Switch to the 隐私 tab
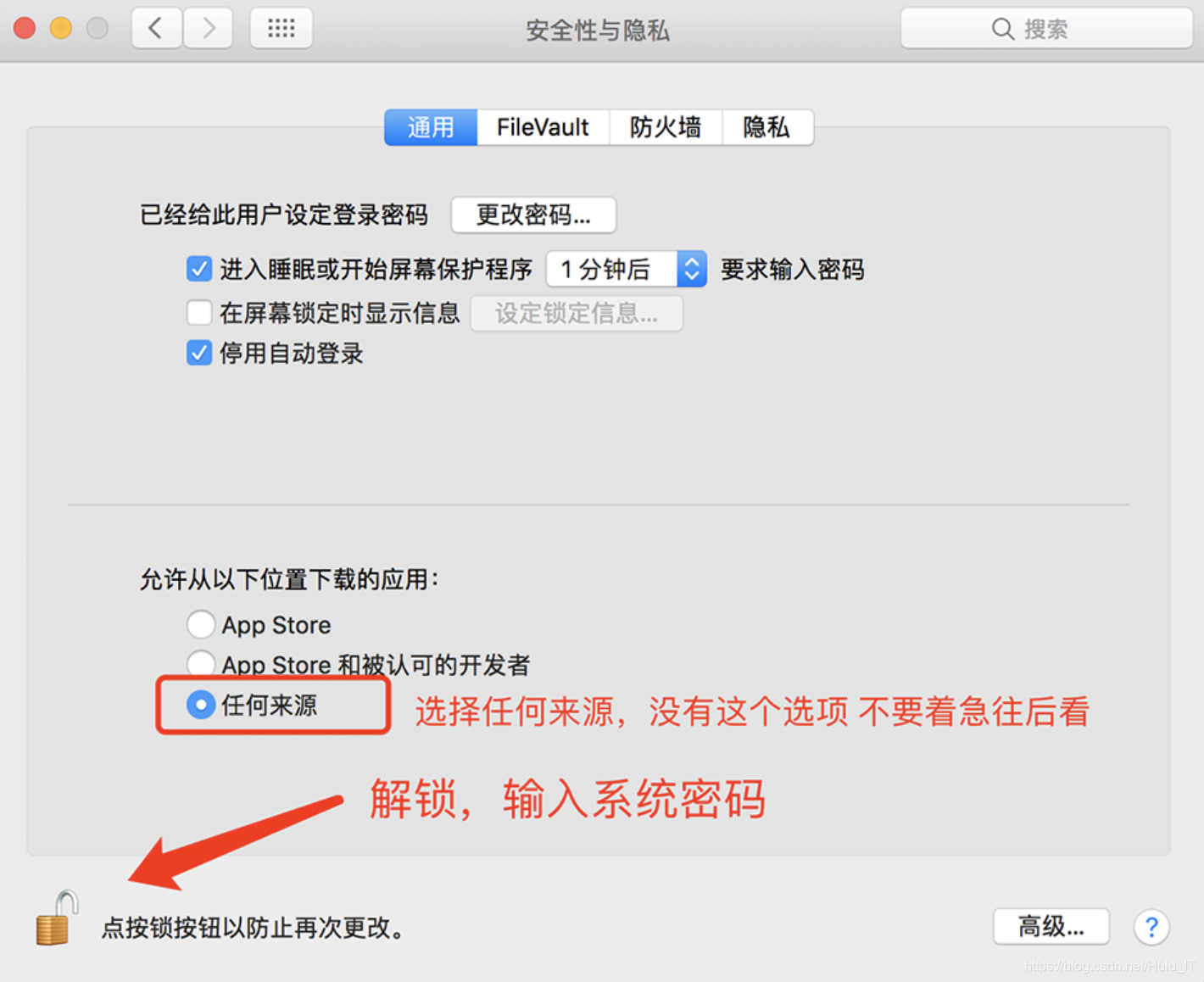This screenshot has height=982, width=1204. tap(766, 127)
